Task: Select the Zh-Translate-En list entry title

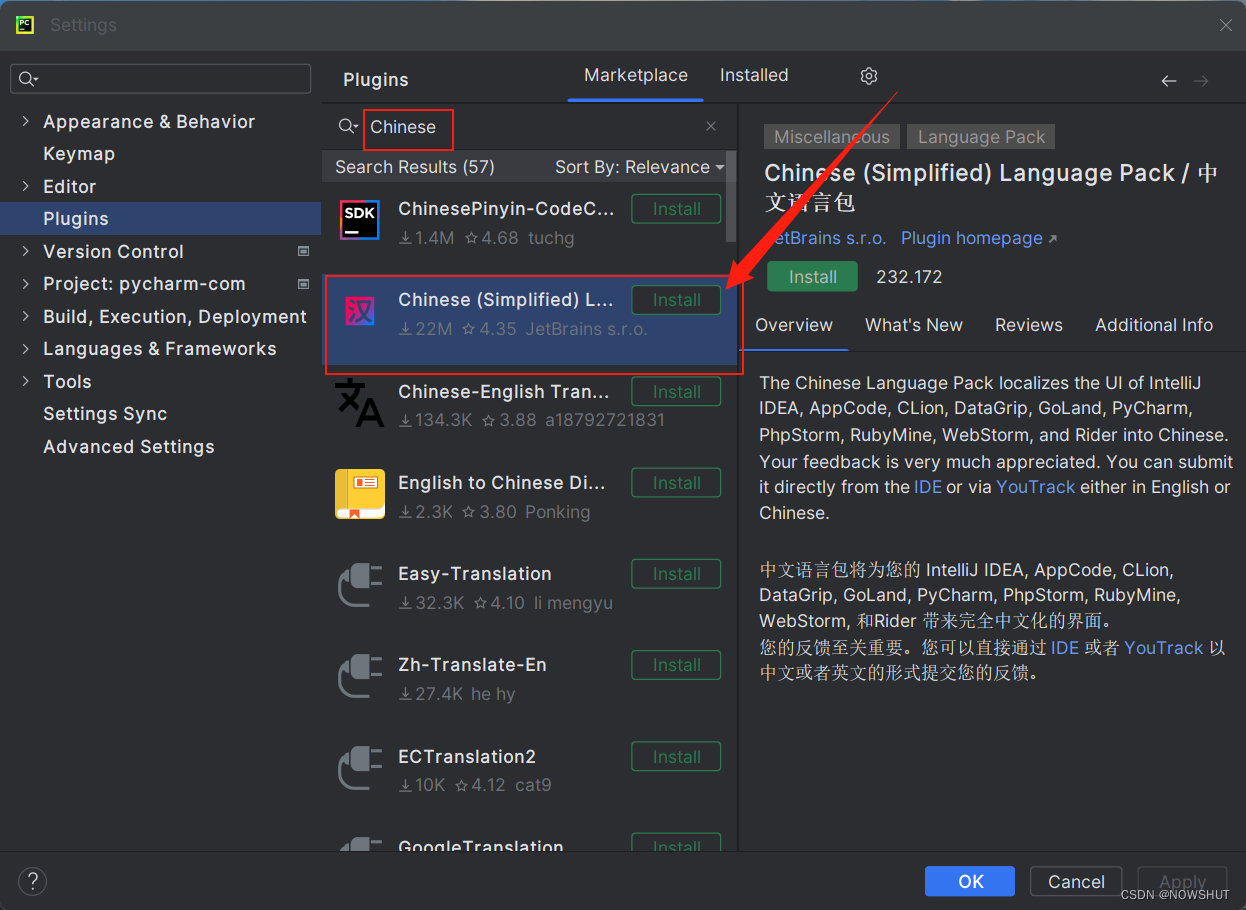Action: tap(472, 665)
